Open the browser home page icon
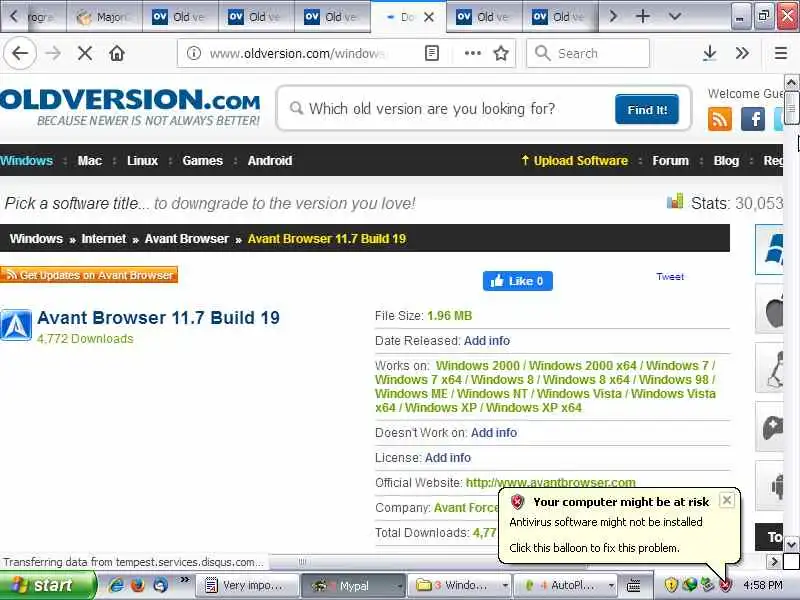Screen dimensions: 800x600 point(117,53)
